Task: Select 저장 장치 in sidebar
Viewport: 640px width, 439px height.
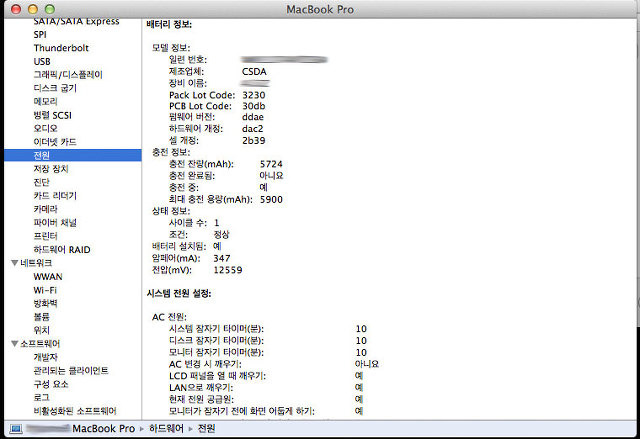Action: [51, 169]
